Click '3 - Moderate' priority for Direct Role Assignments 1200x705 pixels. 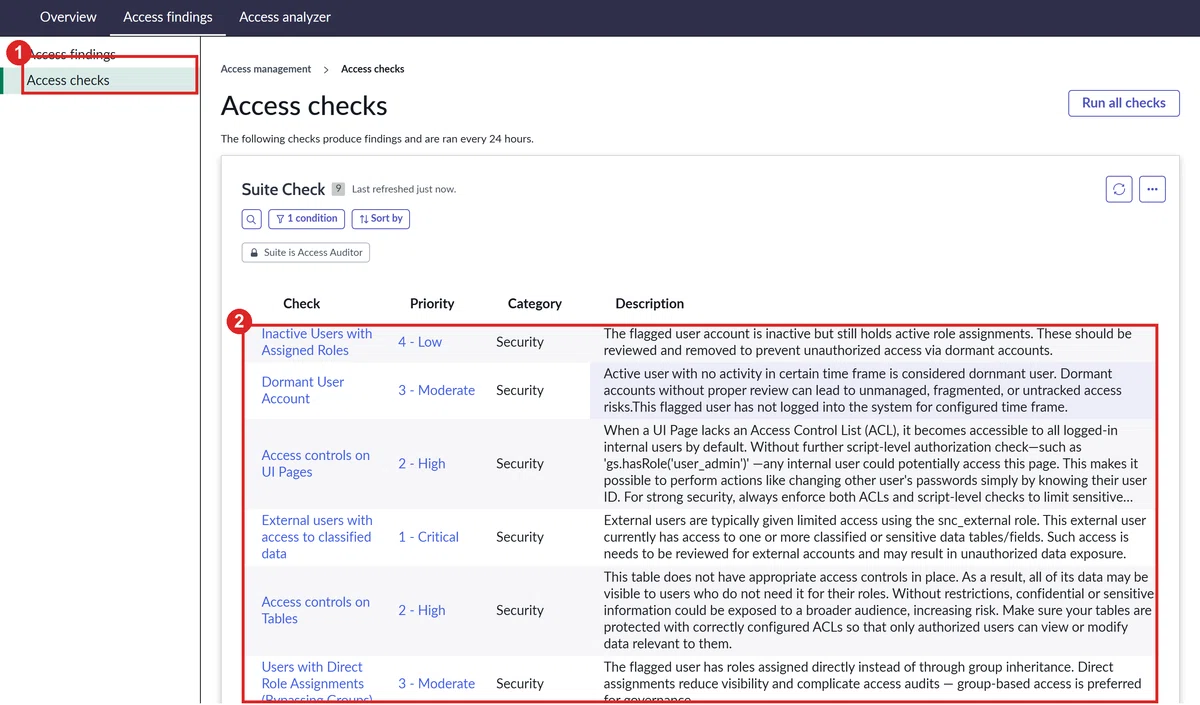click(436, 683)
